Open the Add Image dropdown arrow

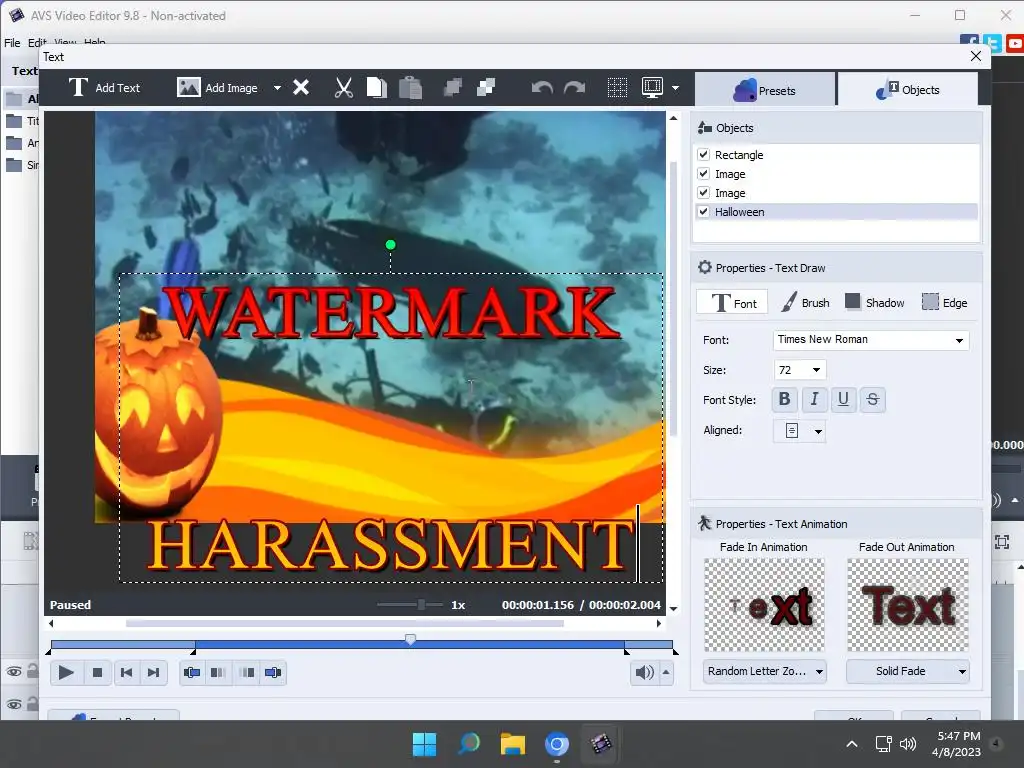(x=277, y=88)
